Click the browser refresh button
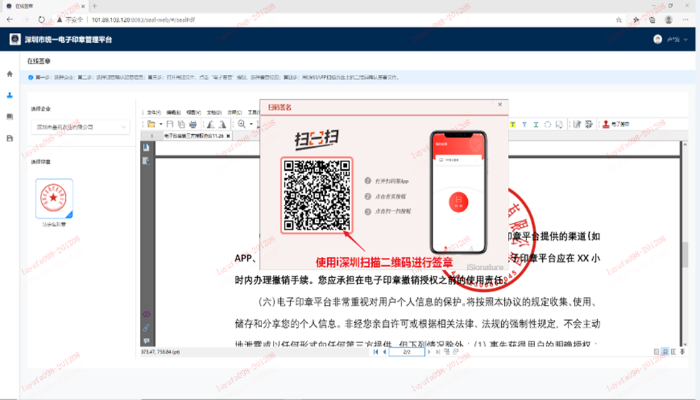 click(x=41, y=20)
